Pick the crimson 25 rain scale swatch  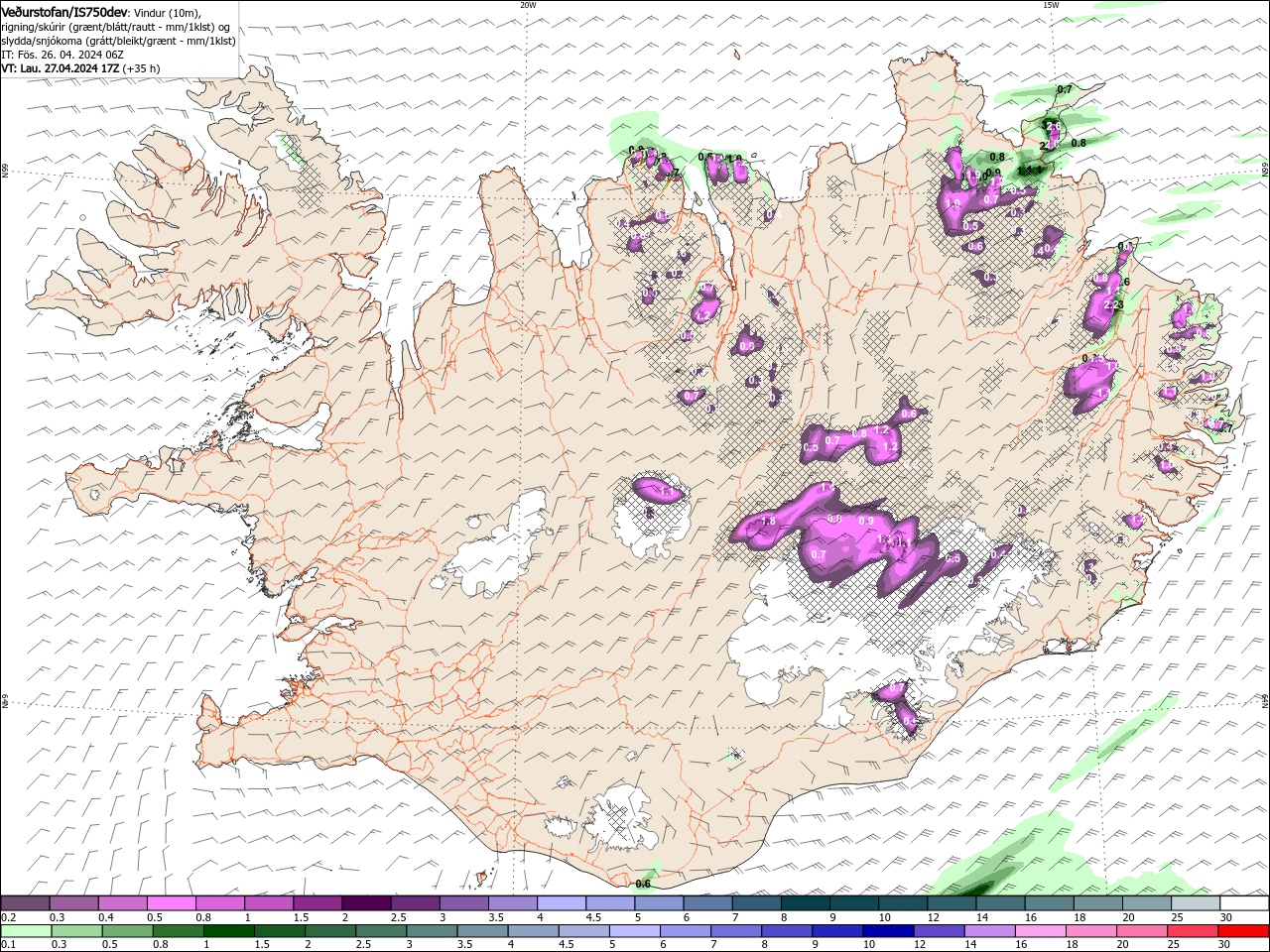(1193, 931)
